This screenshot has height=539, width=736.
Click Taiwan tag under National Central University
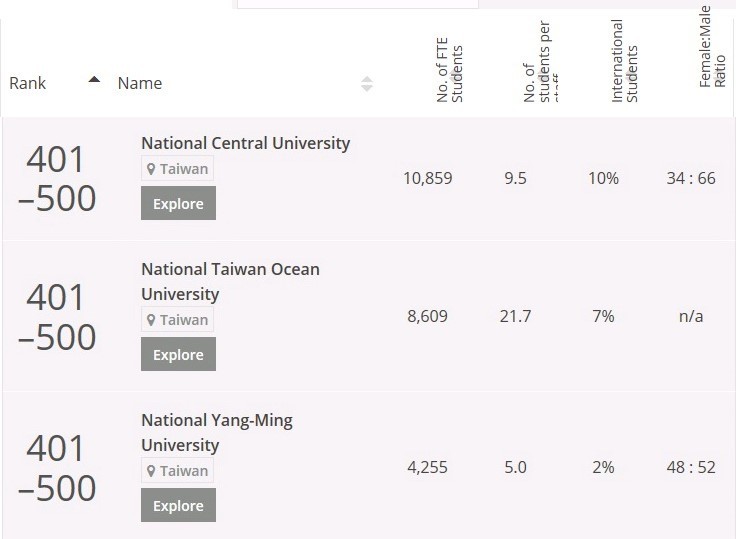[177, 169]
